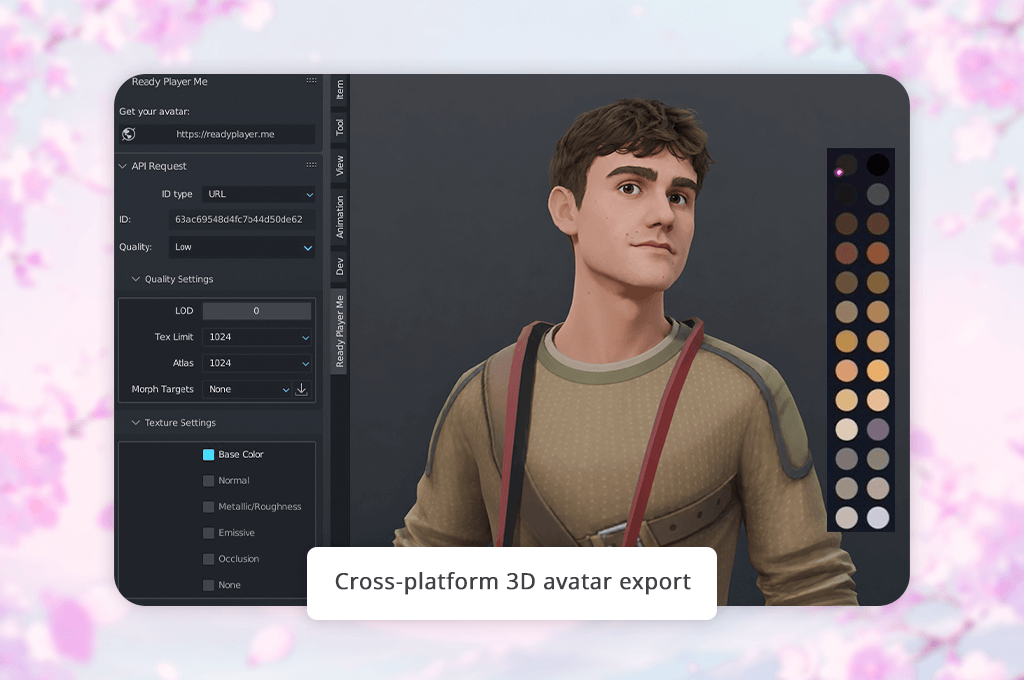Collapse the Quality Settings section
The image size is (1024, 680).
tap(135, 279)
